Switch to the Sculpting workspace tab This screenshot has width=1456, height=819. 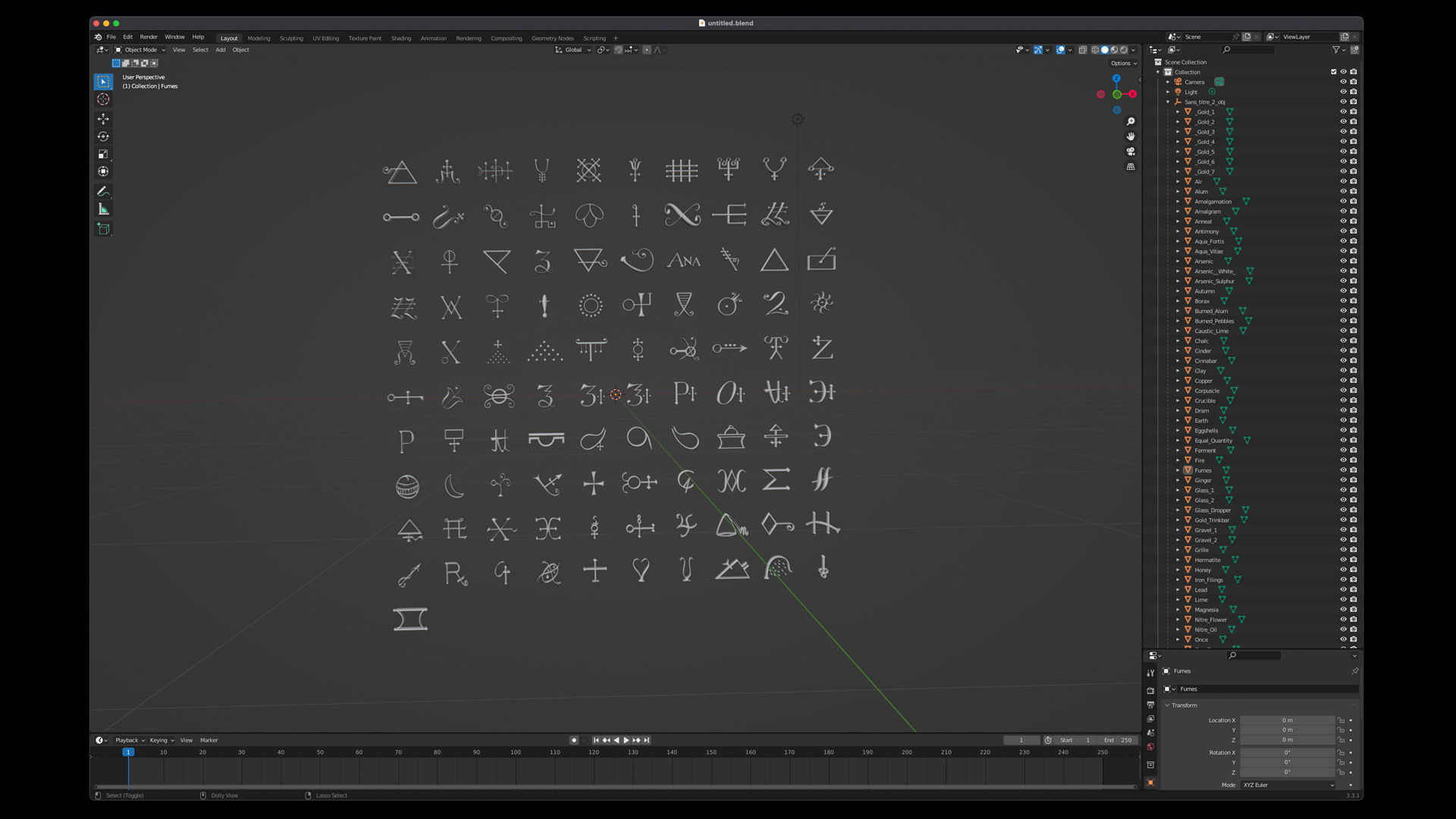pyautogui.click(x=291, y=38)
